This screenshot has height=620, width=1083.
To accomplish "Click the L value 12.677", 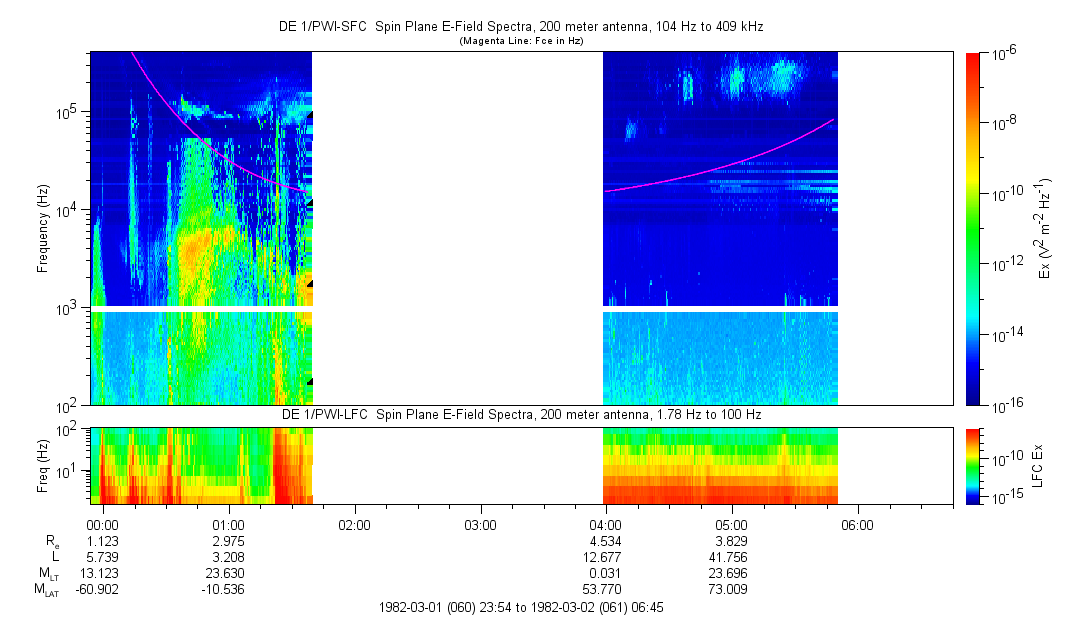I will [605, 557].
